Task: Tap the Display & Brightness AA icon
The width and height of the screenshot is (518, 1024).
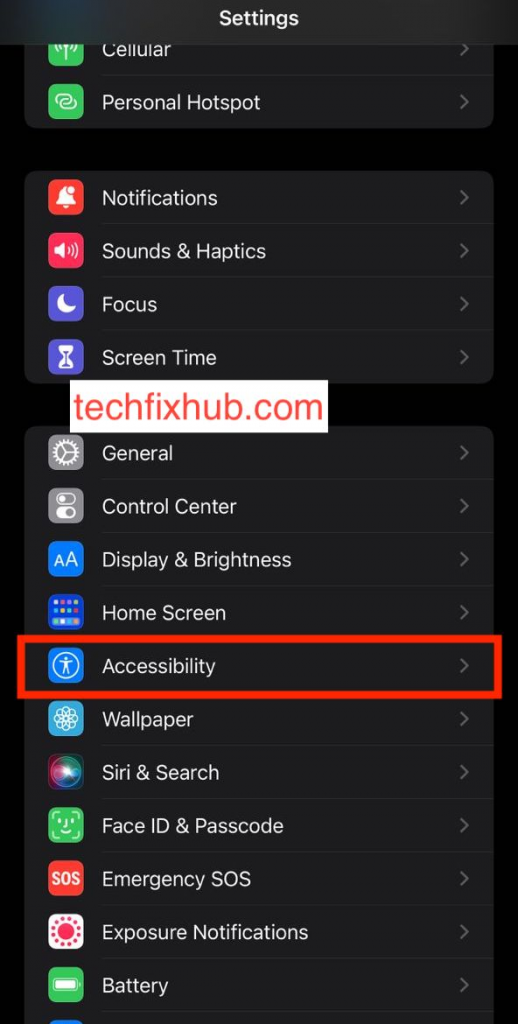Action: pos(65,559)
